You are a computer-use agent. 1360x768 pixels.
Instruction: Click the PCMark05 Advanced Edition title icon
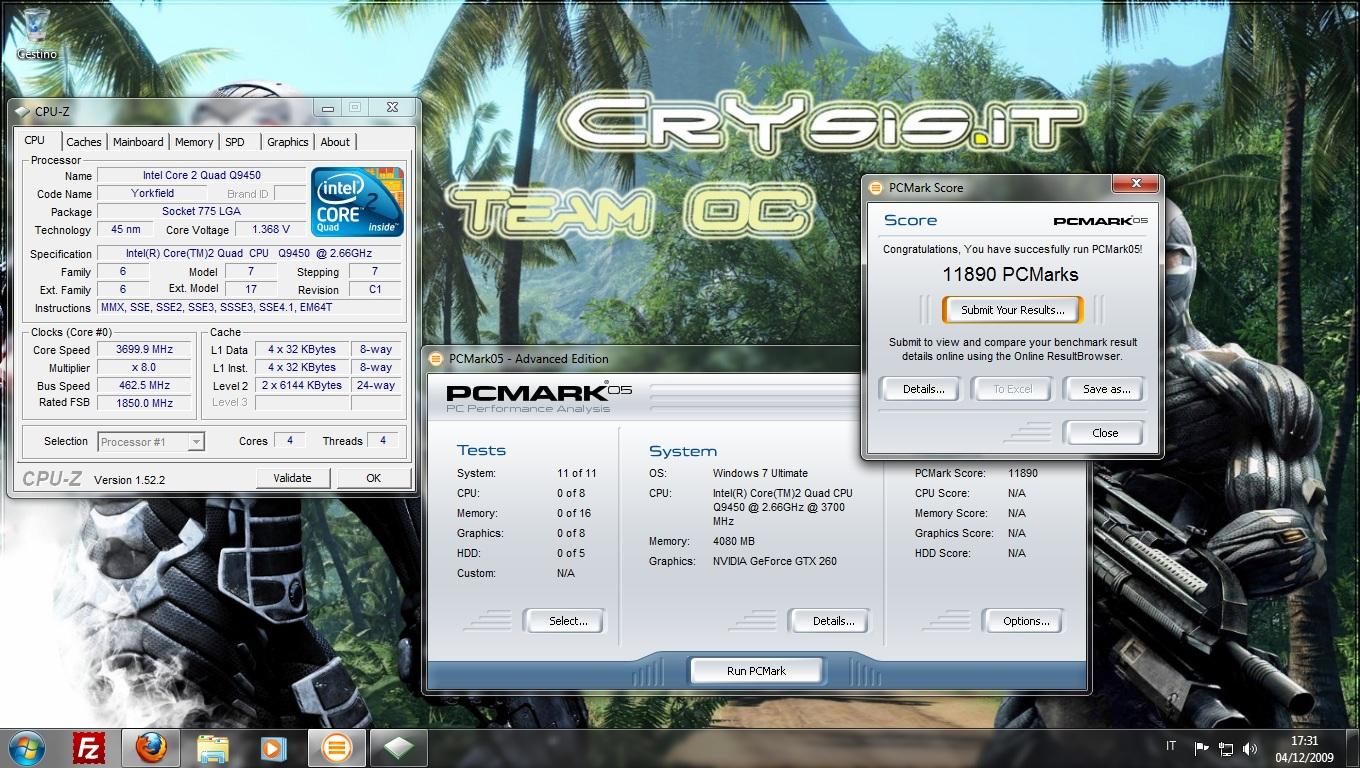tap(437, 359)
